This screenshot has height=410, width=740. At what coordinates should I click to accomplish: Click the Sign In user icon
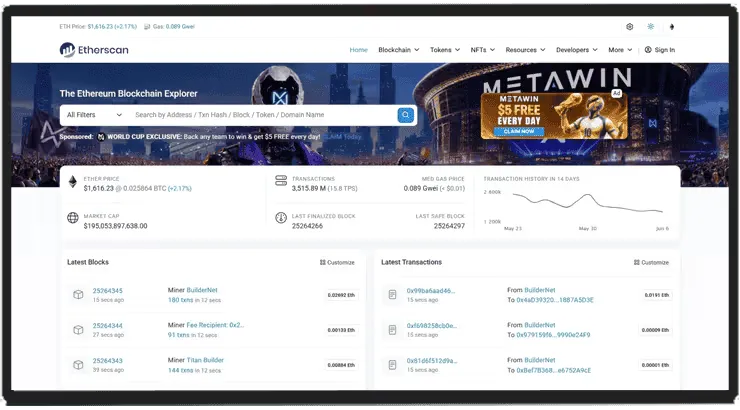(x=648, y=50)
